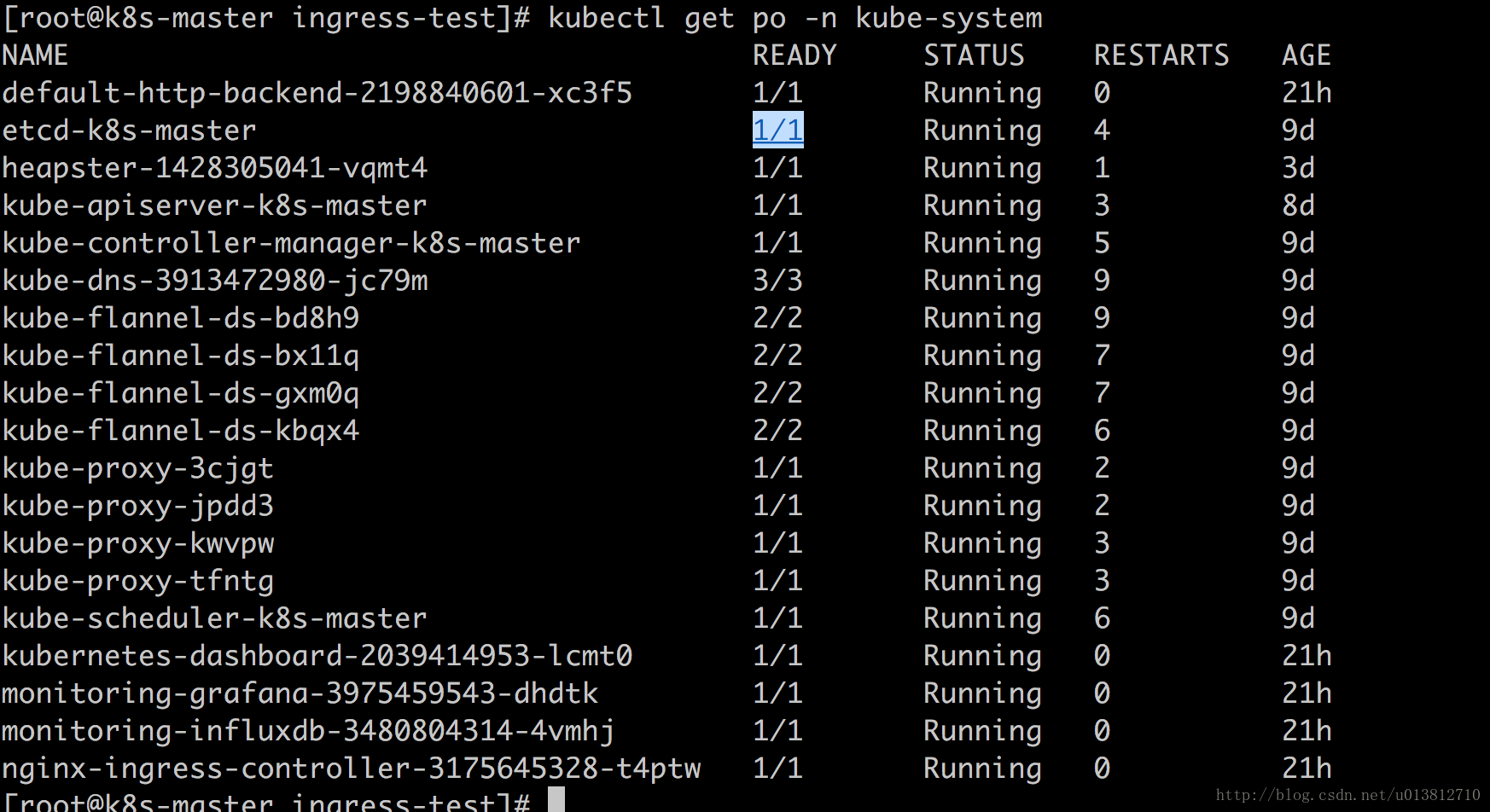1490x812 pixels.
Task: Click the 3d age value for heapster
Action: tap(1298, 168)
